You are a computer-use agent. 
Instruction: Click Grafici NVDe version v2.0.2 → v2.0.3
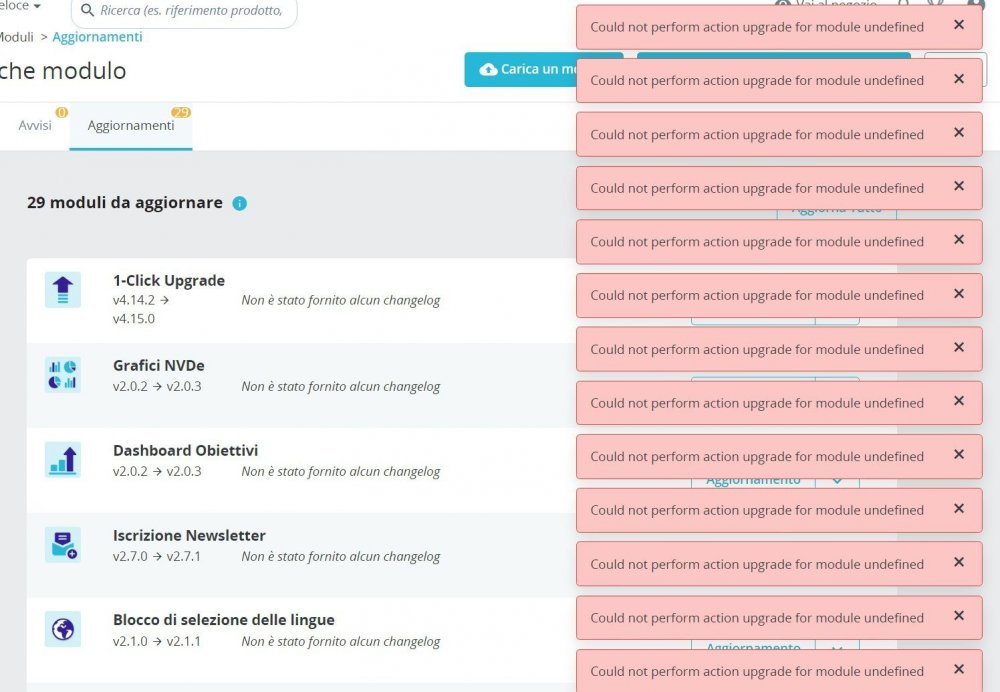pyautogui.click(x=157, y=386)
